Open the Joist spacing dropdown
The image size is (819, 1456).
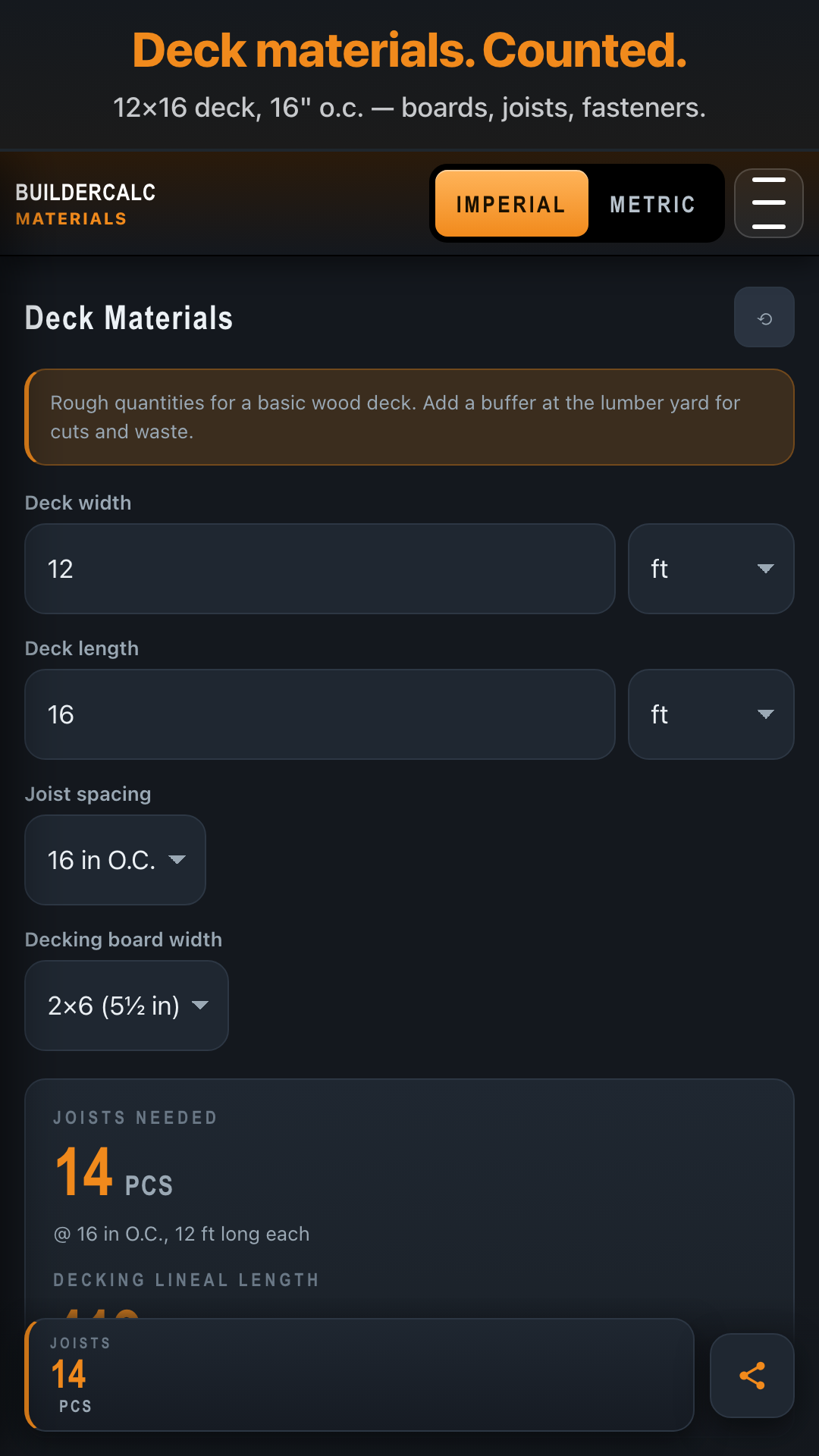[x=115, y=860]
